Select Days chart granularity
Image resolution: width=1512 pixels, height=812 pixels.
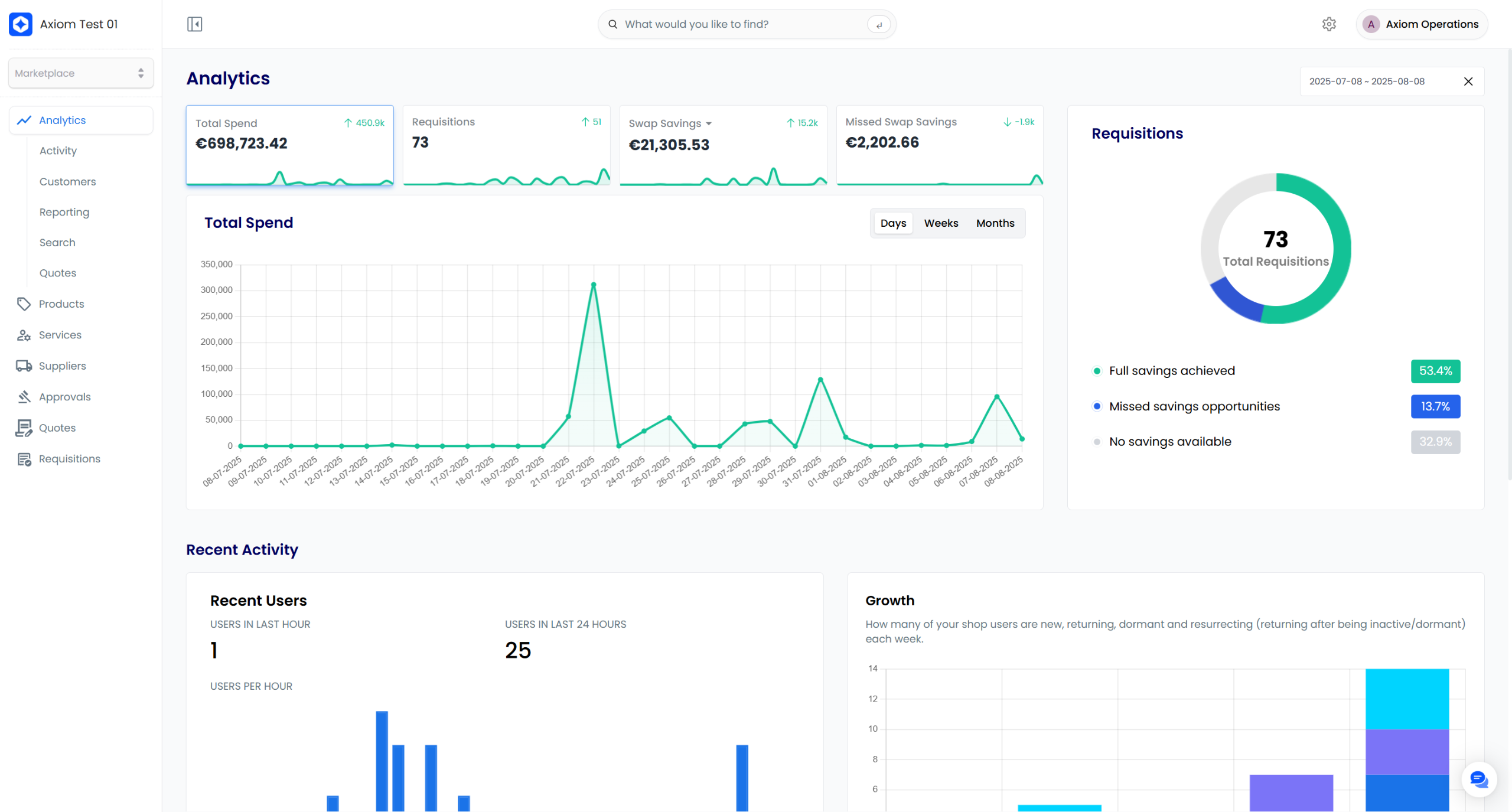point(892,223)
